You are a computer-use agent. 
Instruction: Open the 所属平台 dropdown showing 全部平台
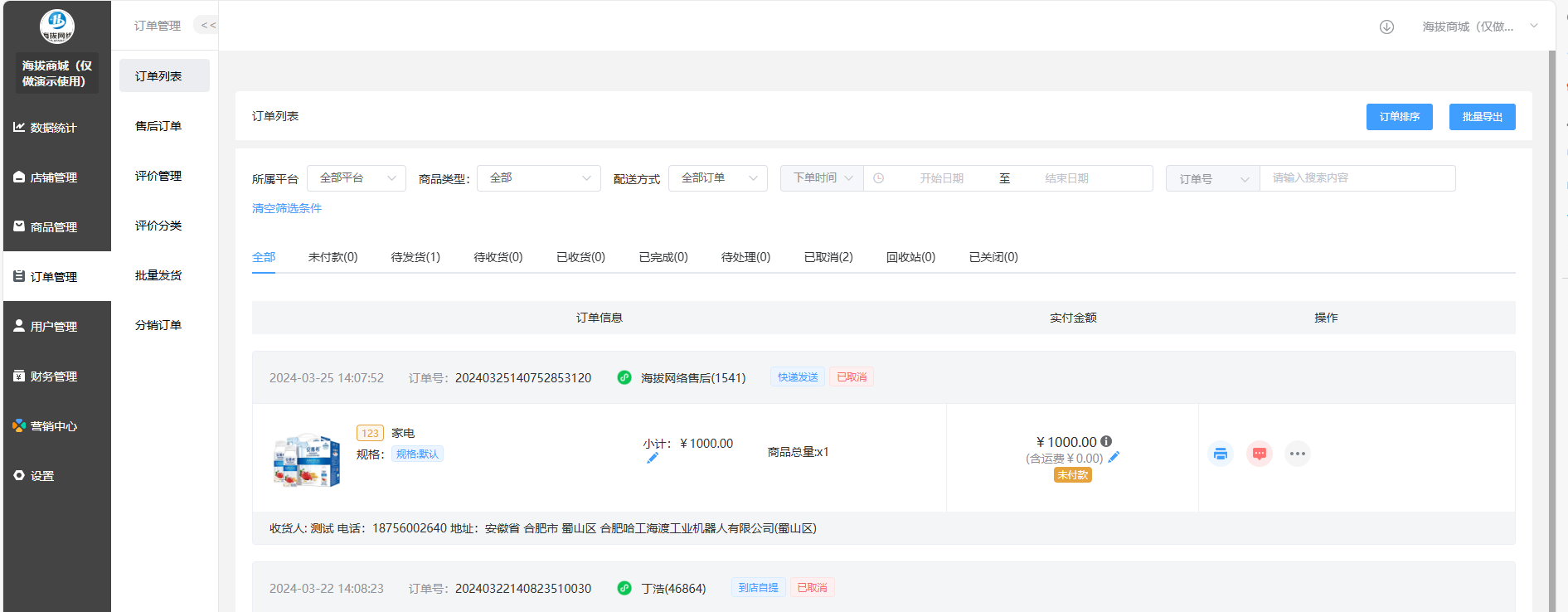coord(357,178)
